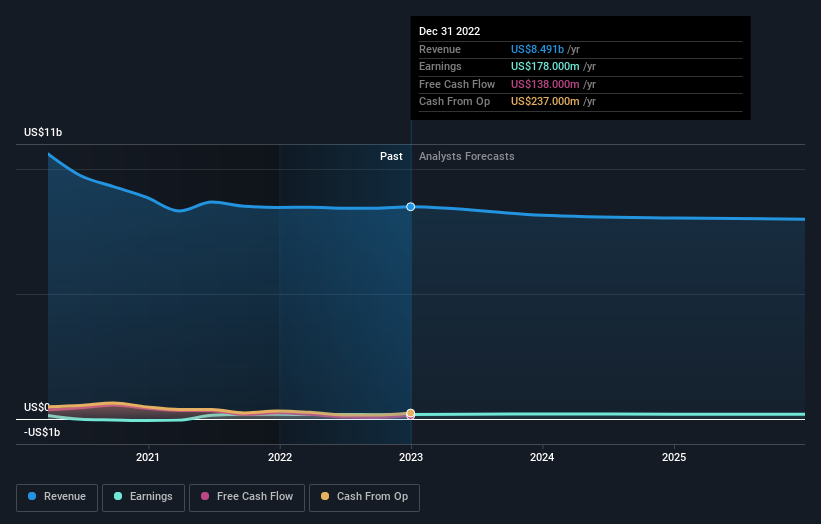Click the pink Free Cash Flow legend dot
The height and width of the screenshot is (524, 821).
pos(205,496)
